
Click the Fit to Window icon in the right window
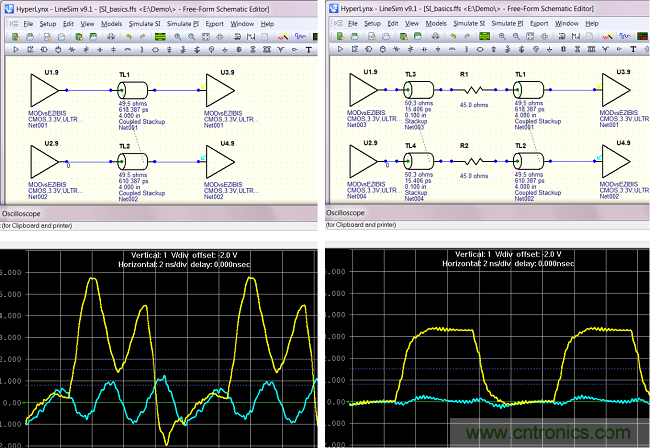point(530,36)
